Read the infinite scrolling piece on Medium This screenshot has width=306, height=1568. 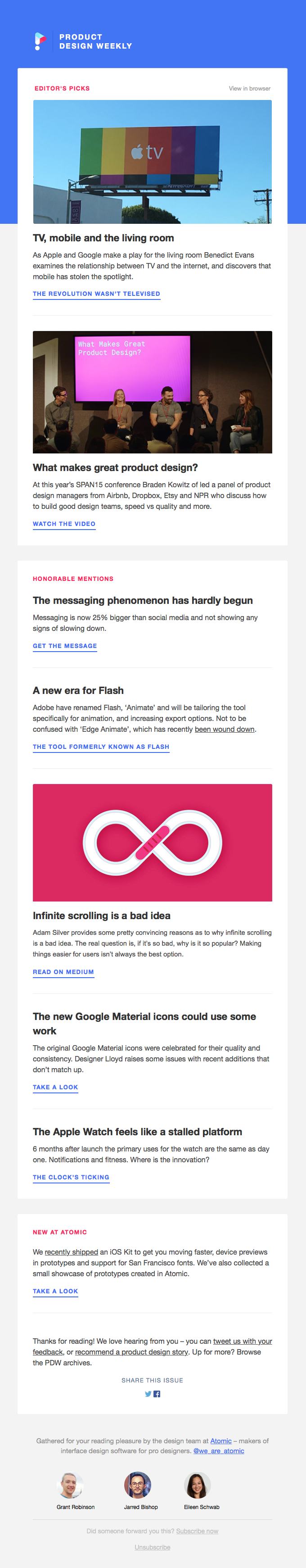click(x=63, y=972)
